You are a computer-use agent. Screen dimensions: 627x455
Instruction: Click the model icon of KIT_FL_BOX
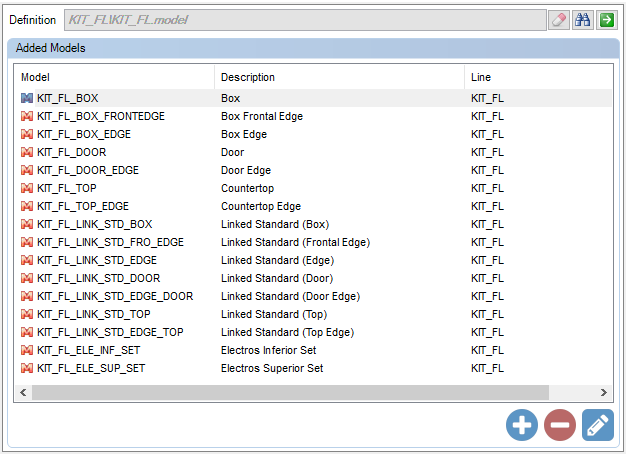27,98
